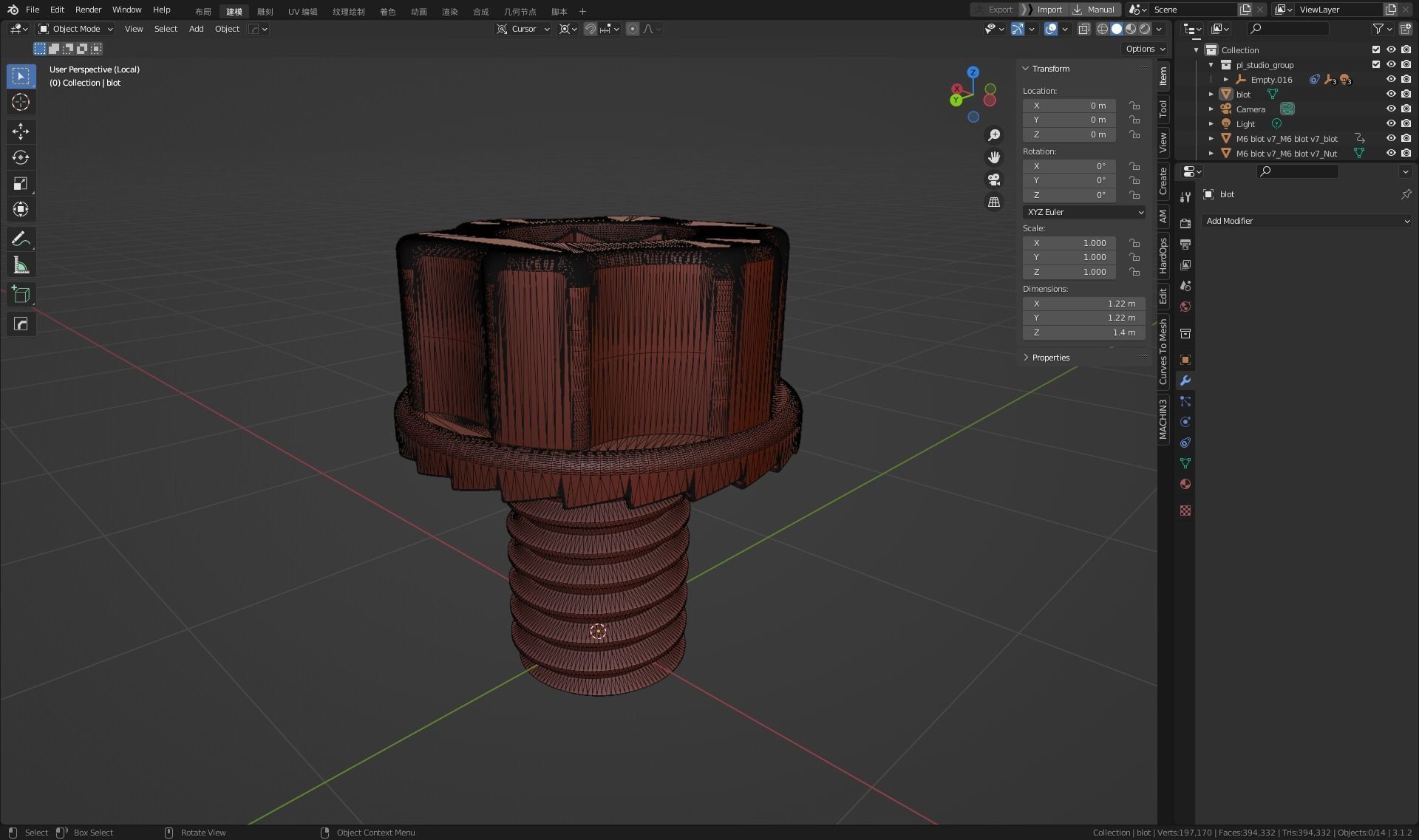
Task: Uncheck the Collection exclude checkbox
Action: point(1375,49)
